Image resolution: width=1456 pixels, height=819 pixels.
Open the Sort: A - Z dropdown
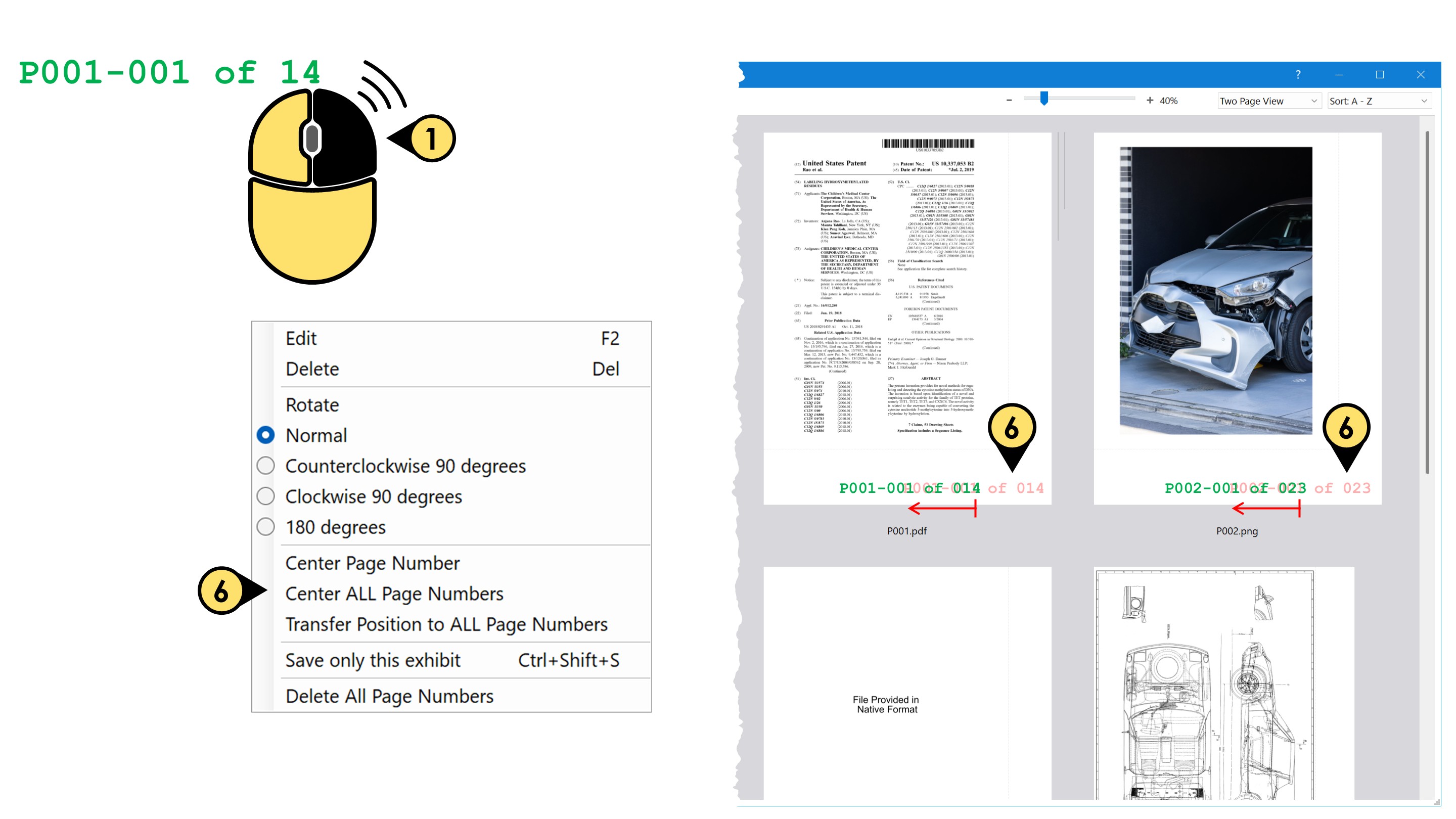coord(1379,101)
